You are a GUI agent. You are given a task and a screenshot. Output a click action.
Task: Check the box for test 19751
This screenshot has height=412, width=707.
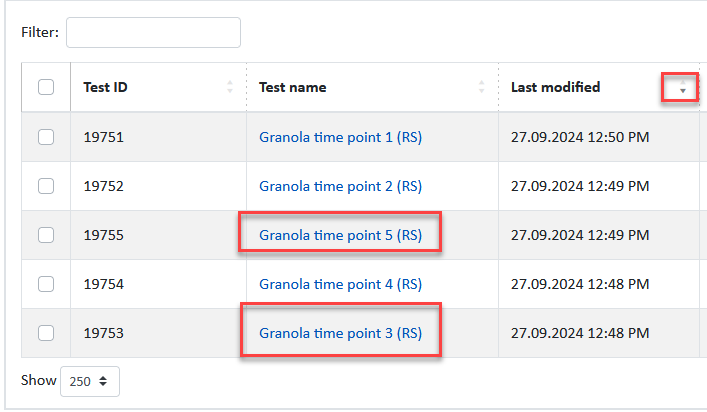pyautogui.click(x=46, y=137)
